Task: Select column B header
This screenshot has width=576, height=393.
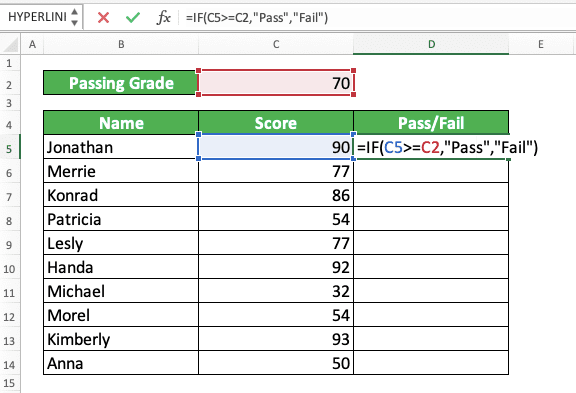Action: [121, 44]
